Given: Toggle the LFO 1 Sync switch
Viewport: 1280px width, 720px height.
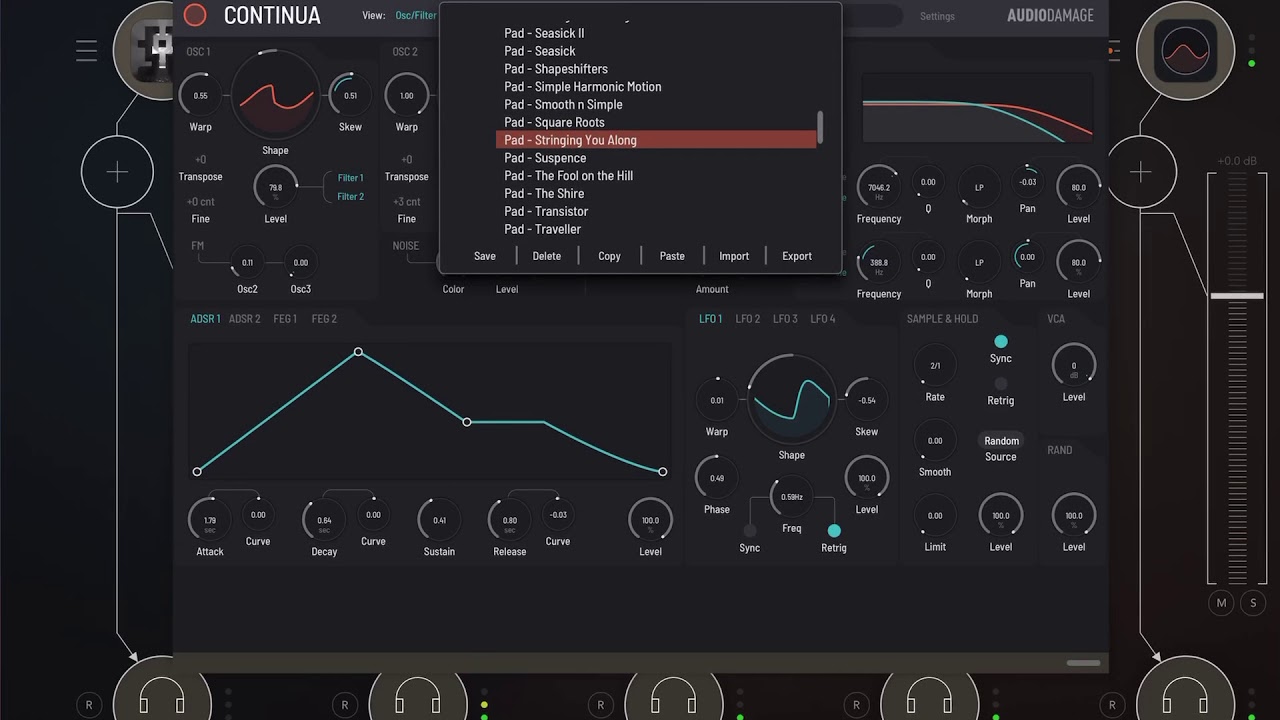Looking at the screenshot, I should point(750,531).
